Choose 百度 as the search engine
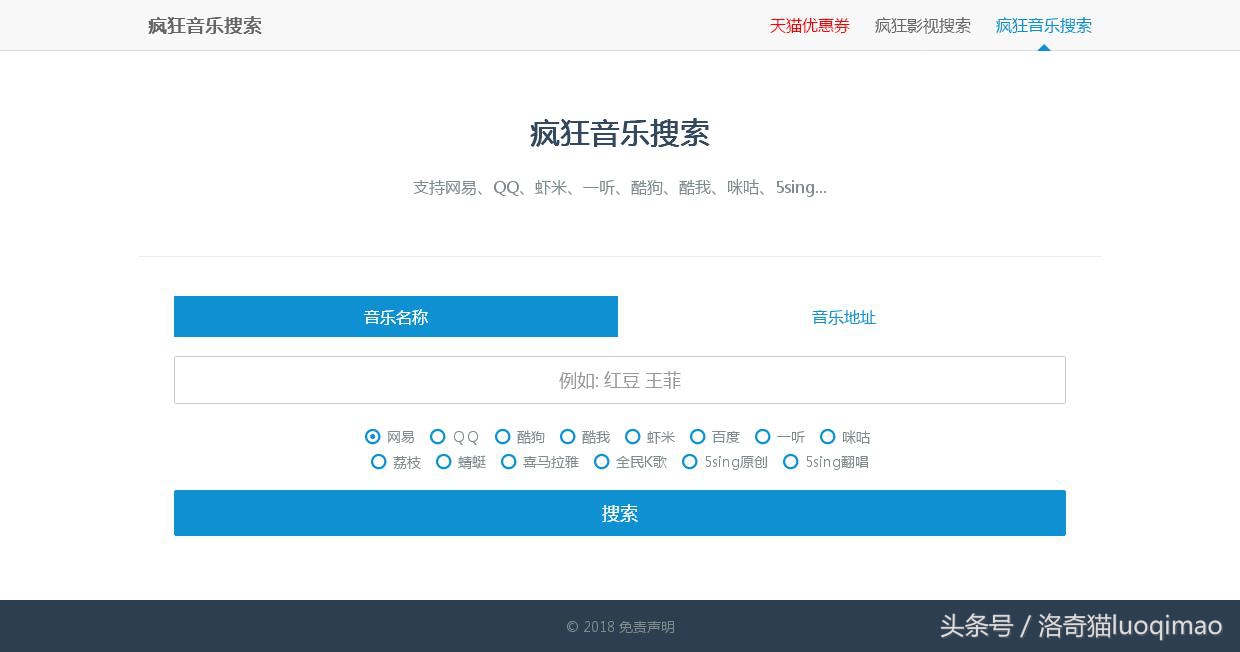Screen dimensions: 1240x652 tap(697, 437)
